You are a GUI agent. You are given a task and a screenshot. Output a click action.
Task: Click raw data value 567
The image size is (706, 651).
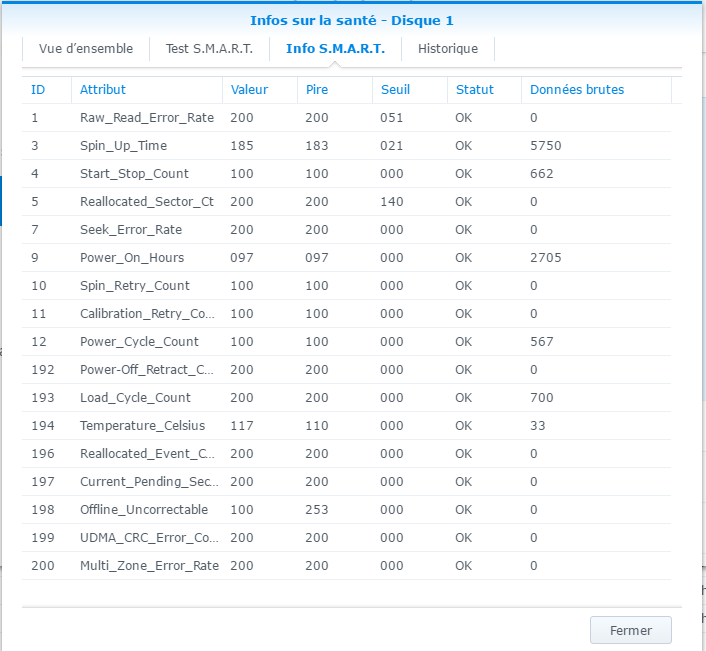[x=542, y=342]
